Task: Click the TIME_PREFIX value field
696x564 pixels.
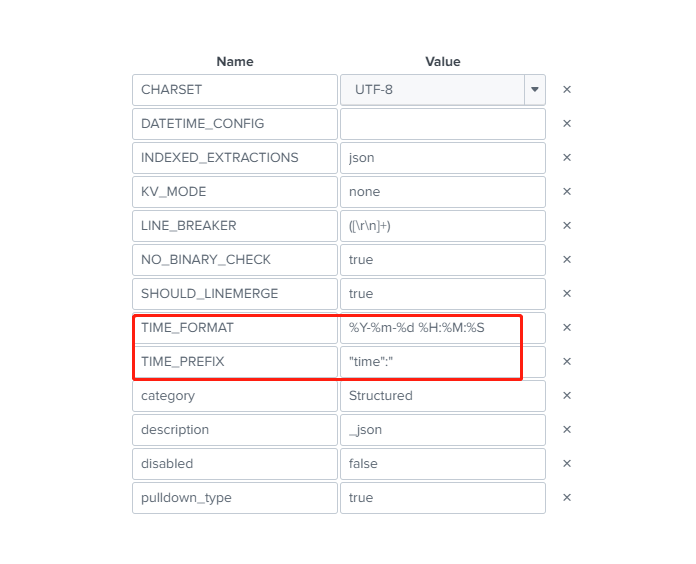Action: 442,362
